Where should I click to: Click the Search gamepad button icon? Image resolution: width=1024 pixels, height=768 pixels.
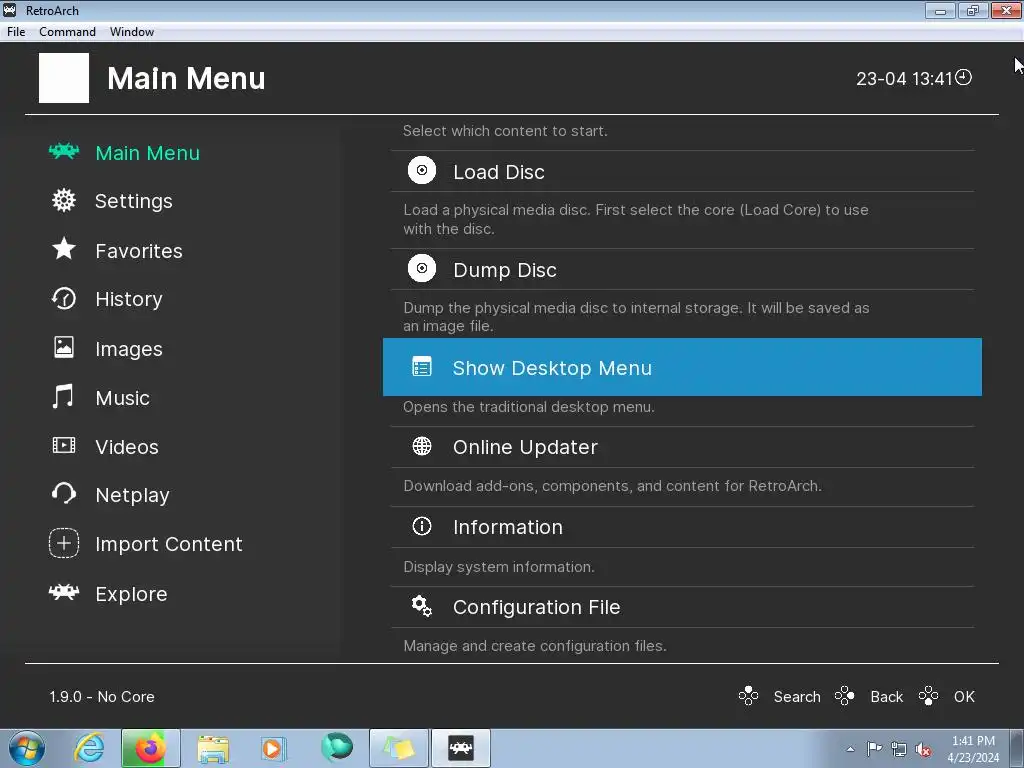[748, 696]
